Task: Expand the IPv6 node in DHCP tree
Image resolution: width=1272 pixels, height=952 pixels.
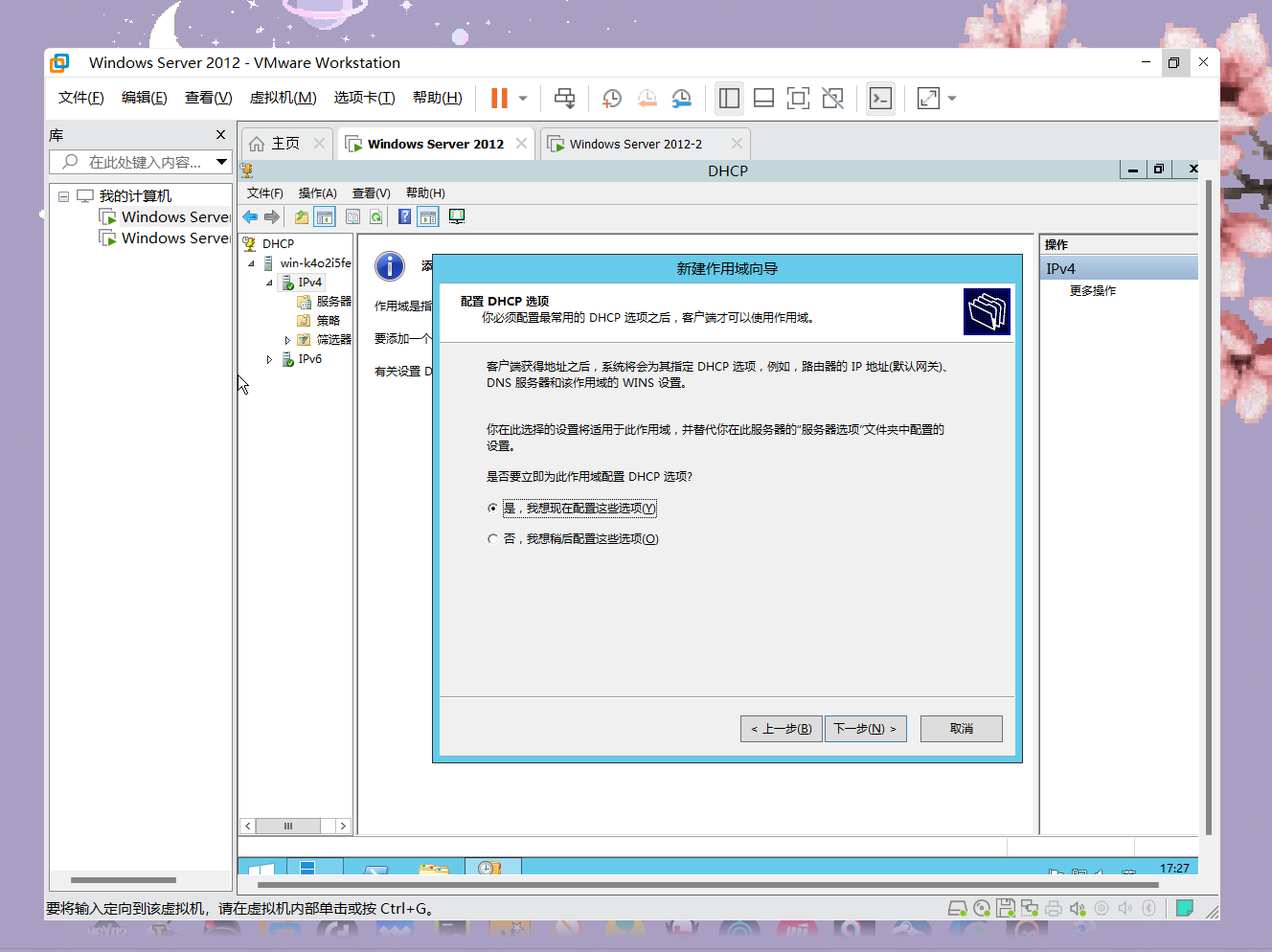Action: click(x=269, y=359)
